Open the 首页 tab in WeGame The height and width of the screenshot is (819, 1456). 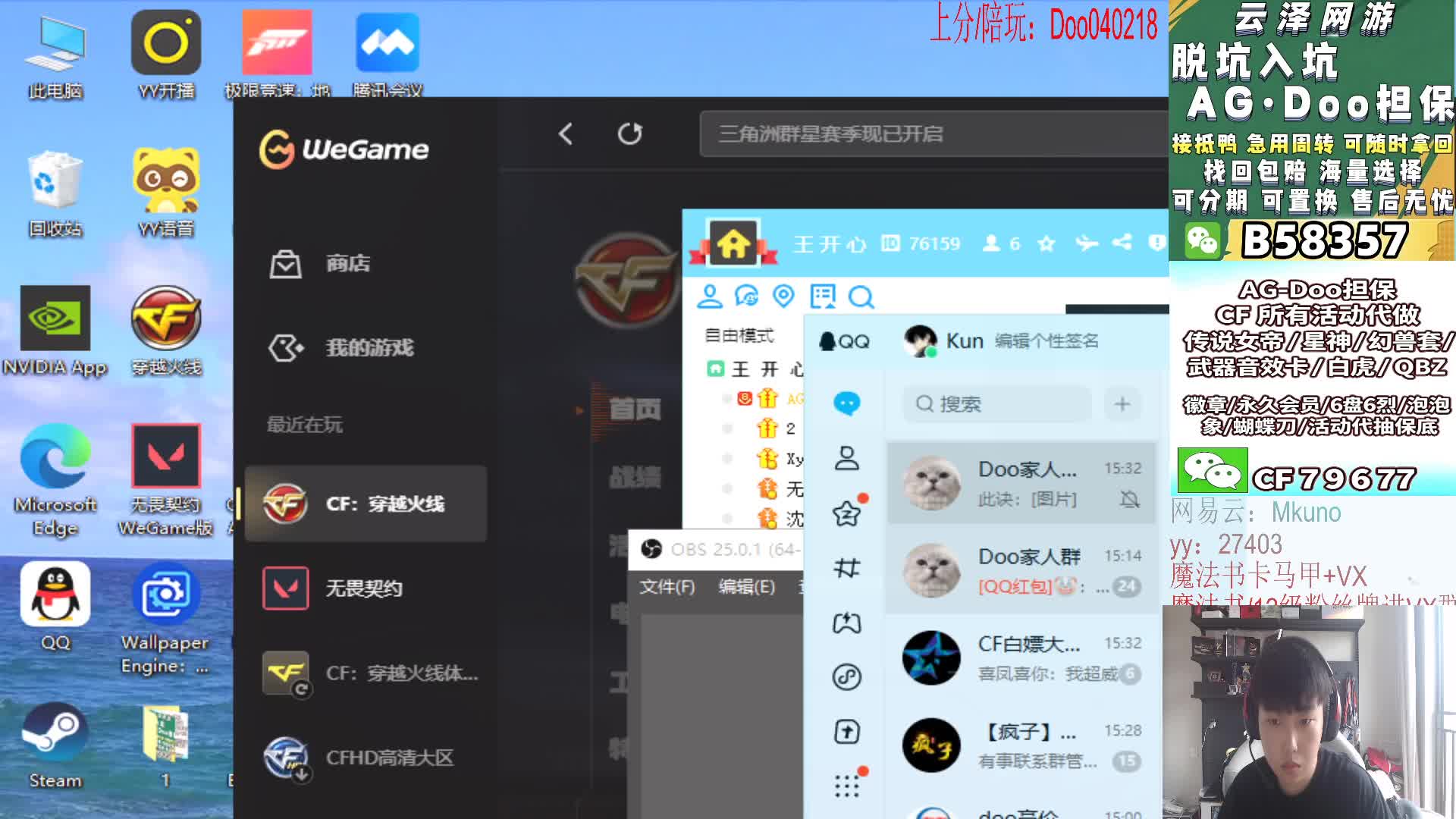pos(635,410)
